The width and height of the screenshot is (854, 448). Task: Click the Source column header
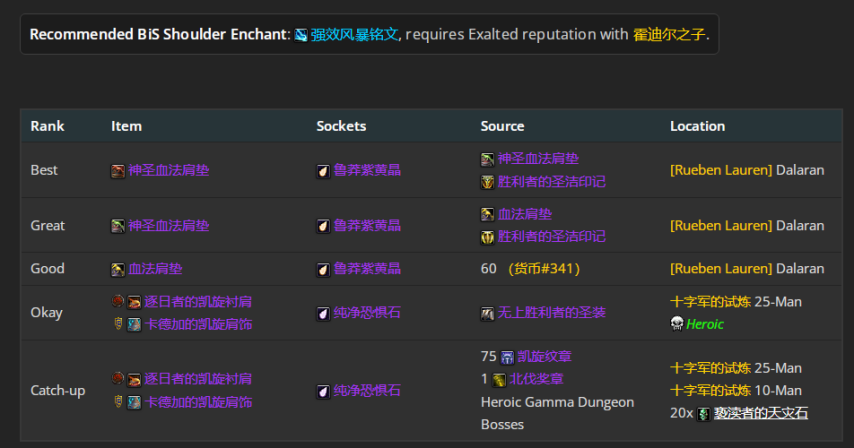pos(502,126)
